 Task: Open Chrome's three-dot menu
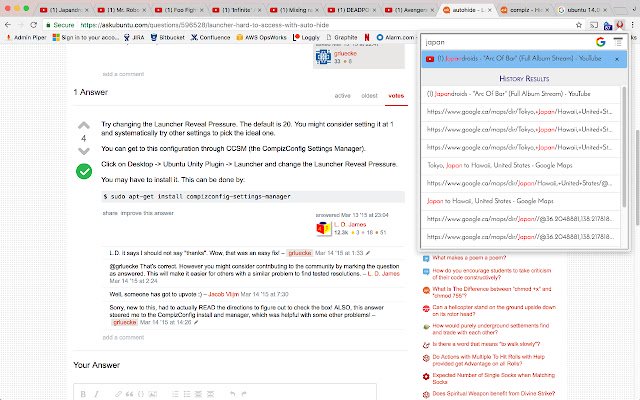click(632, 25)
